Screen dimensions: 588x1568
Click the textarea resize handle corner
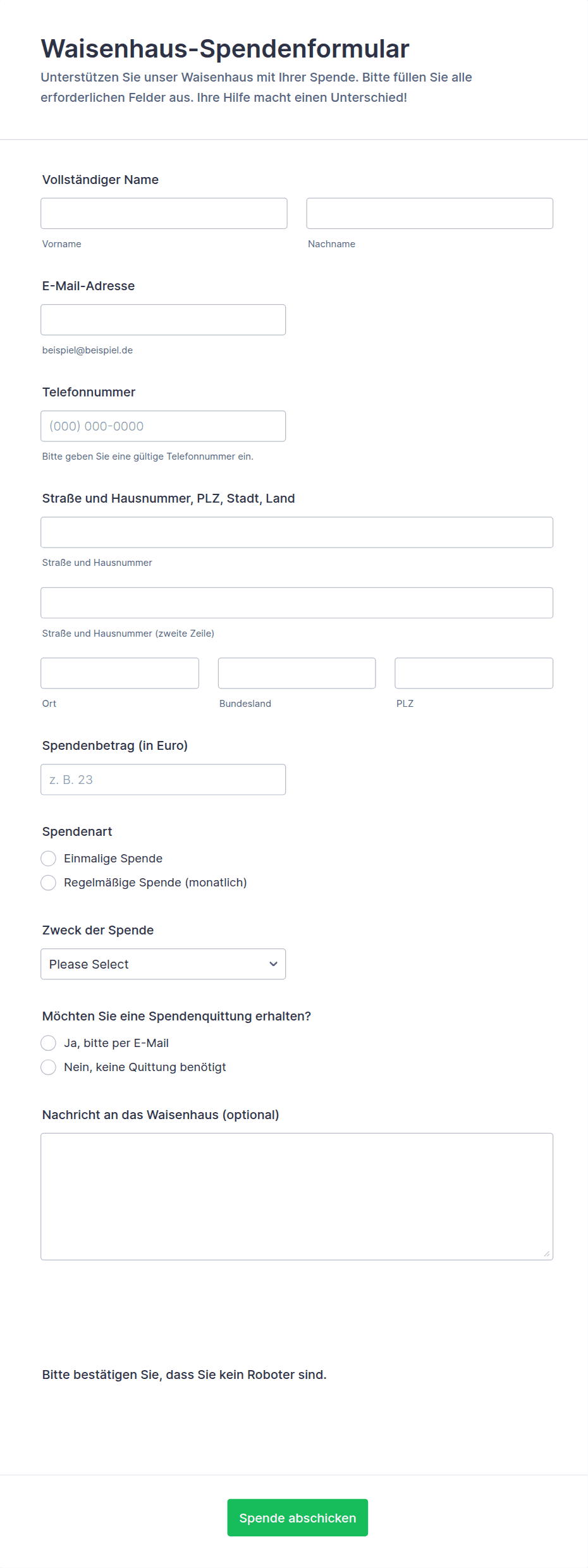point(547,1254)
